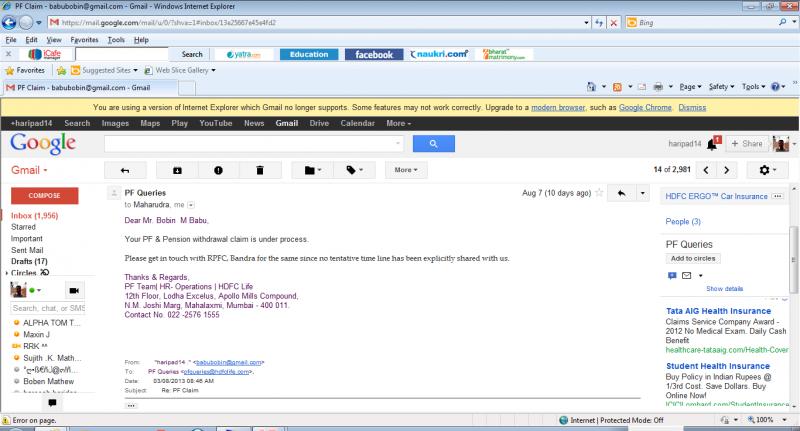Open the zoom level 100% control
This screenshot has width=800, height=431.
point(767,420)
